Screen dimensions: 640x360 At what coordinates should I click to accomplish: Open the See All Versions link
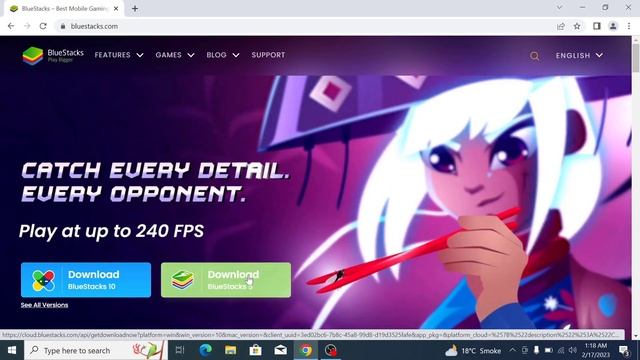(44, 305)
